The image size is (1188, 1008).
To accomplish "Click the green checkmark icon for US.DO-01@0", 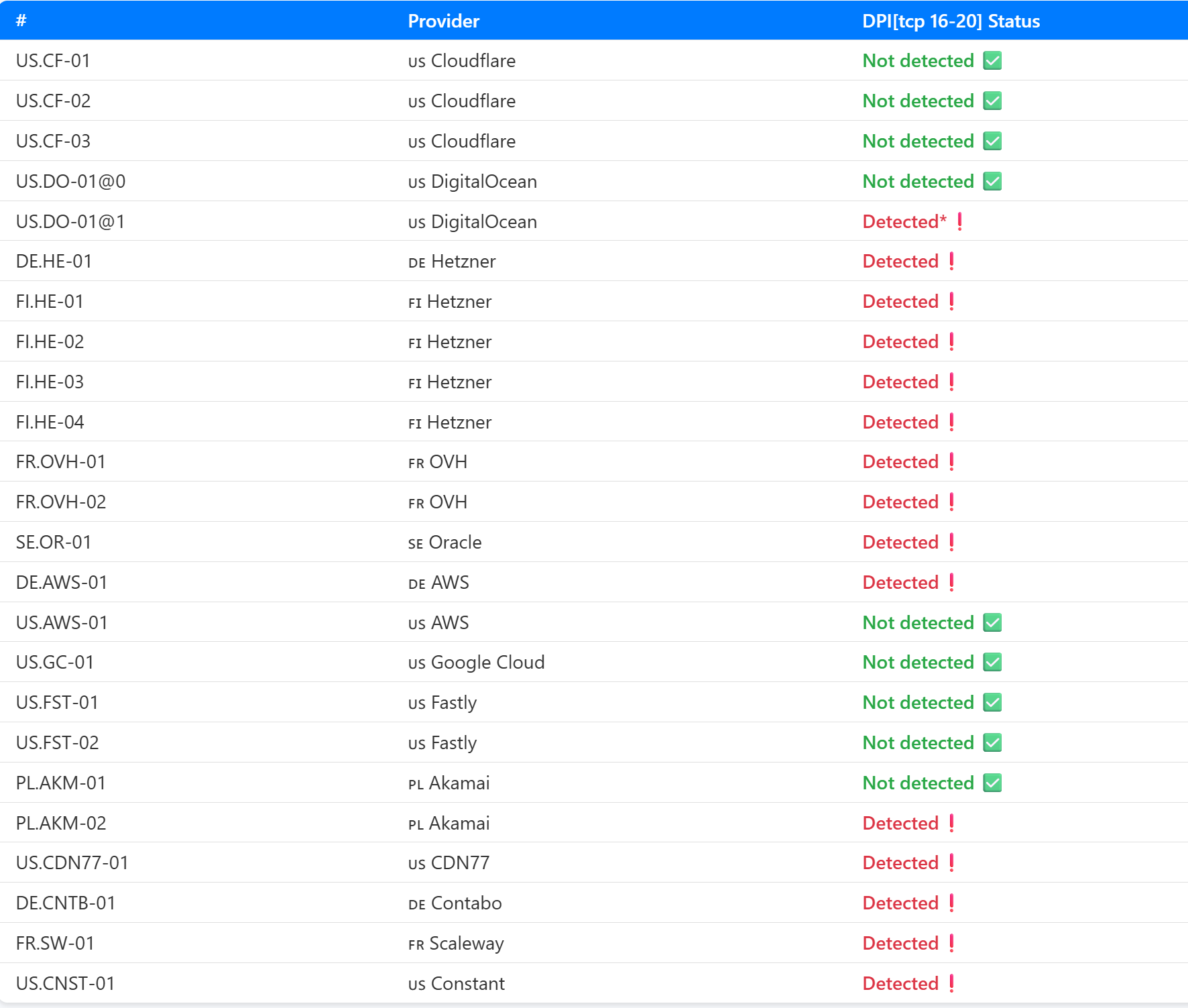I will pyautogui.click(x=992, y=181).
